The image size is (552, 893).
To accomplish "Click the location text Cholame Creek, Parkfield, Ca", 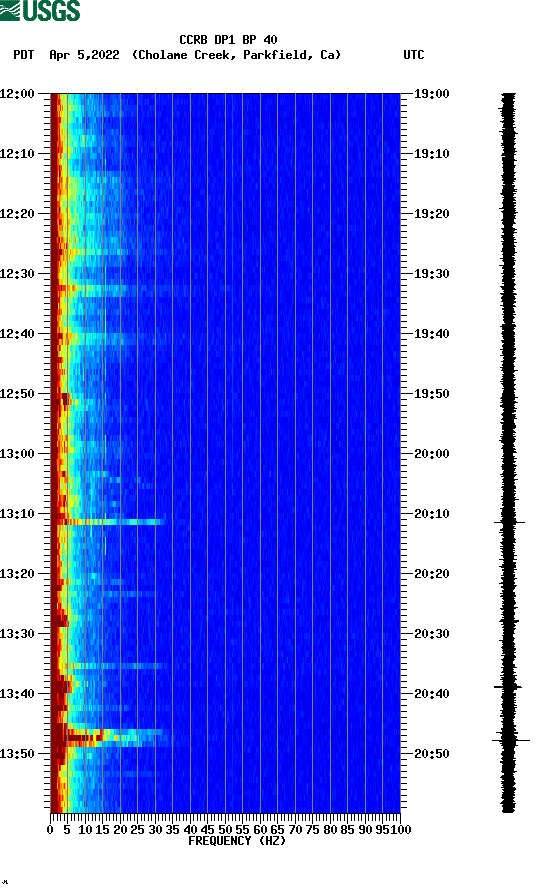I will click(x=236, y=55).
